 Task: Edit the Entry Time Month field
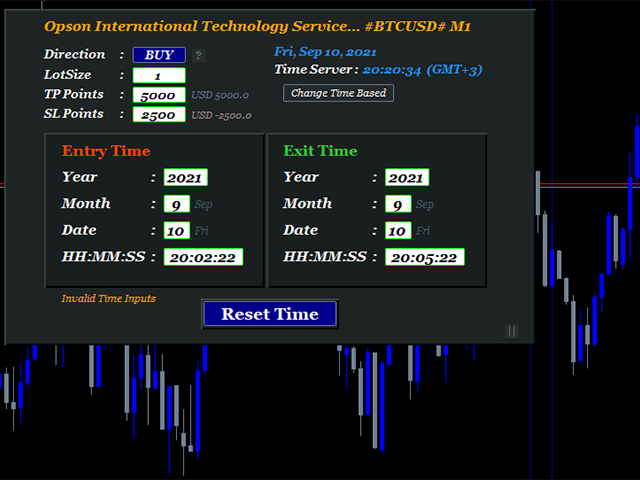coord(177,204)
